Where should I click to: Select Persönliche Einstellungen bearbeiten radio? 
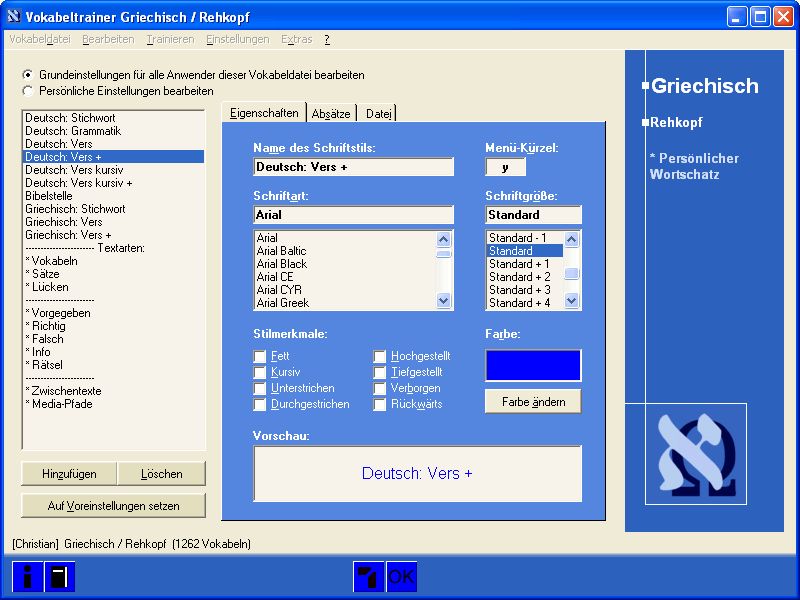28,91
